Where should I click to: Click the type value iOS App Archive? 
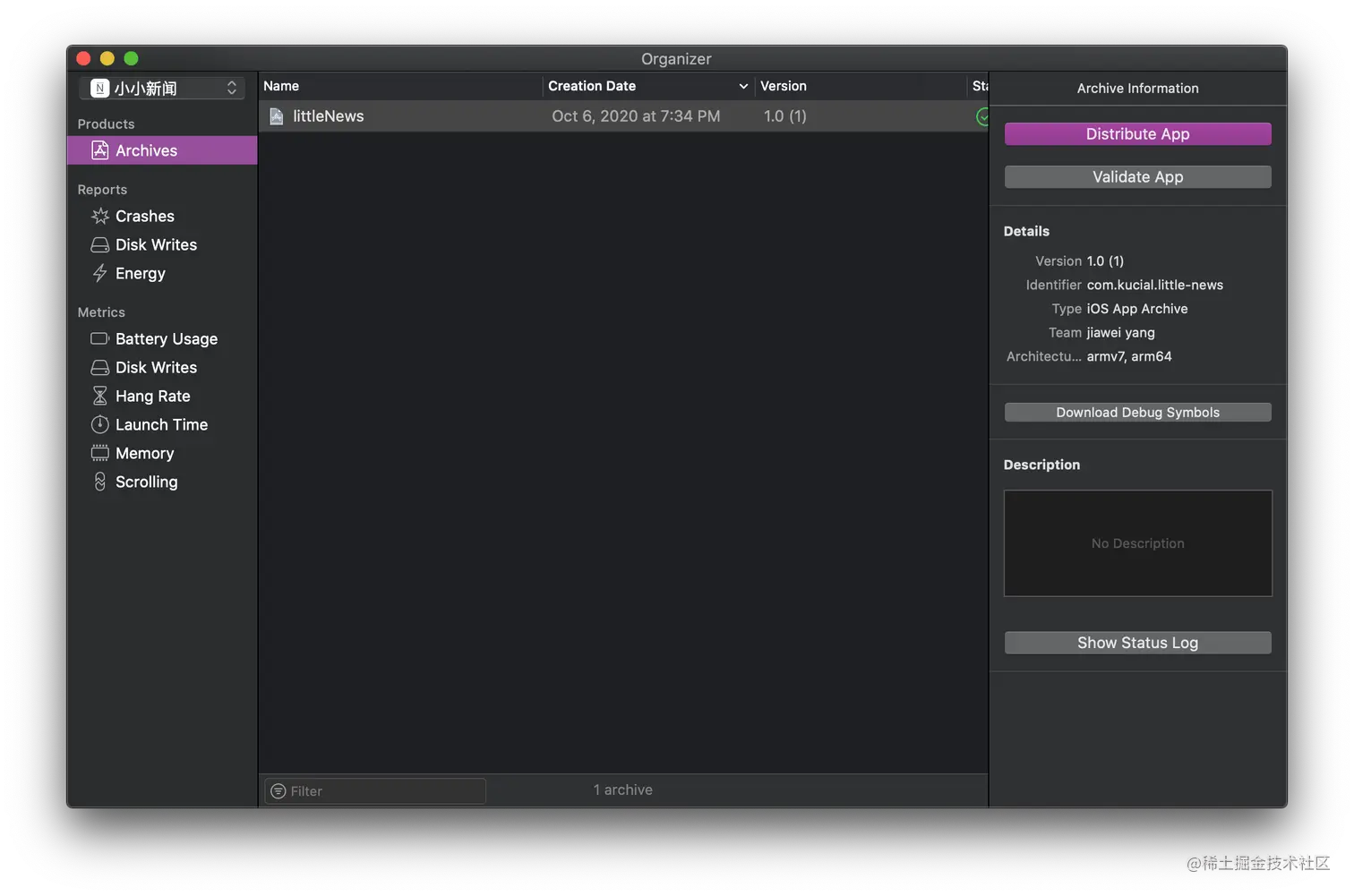1137,309
